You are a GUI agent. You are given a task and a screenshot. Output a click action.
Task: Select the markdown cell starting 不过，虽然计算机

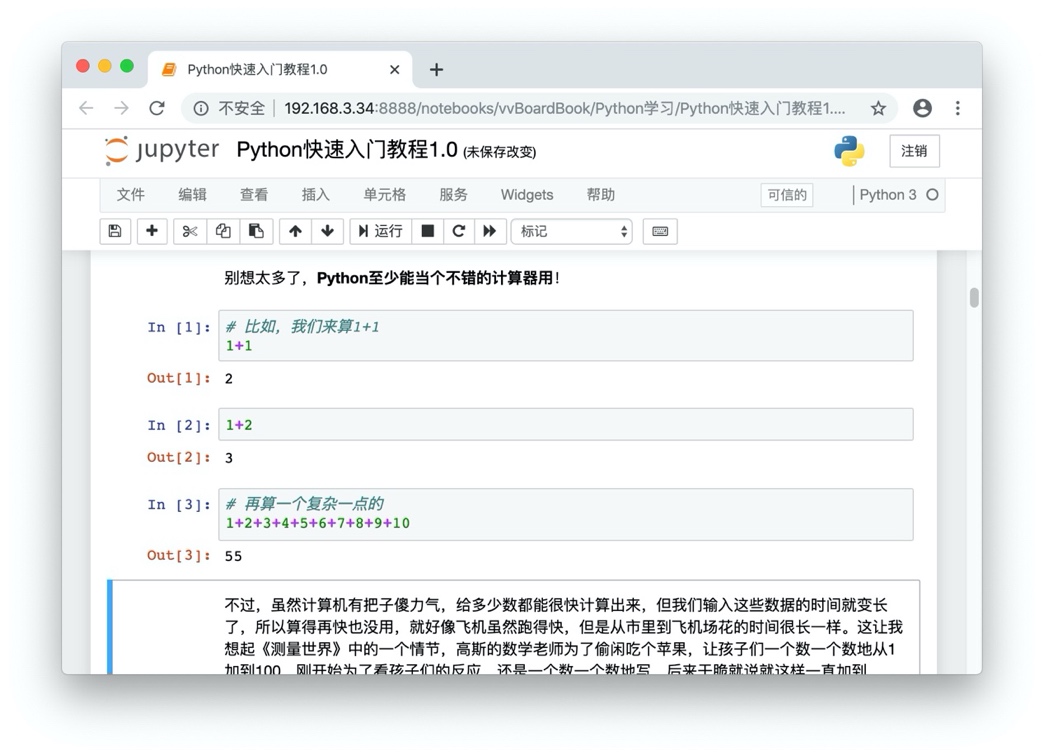coord(514,627)
